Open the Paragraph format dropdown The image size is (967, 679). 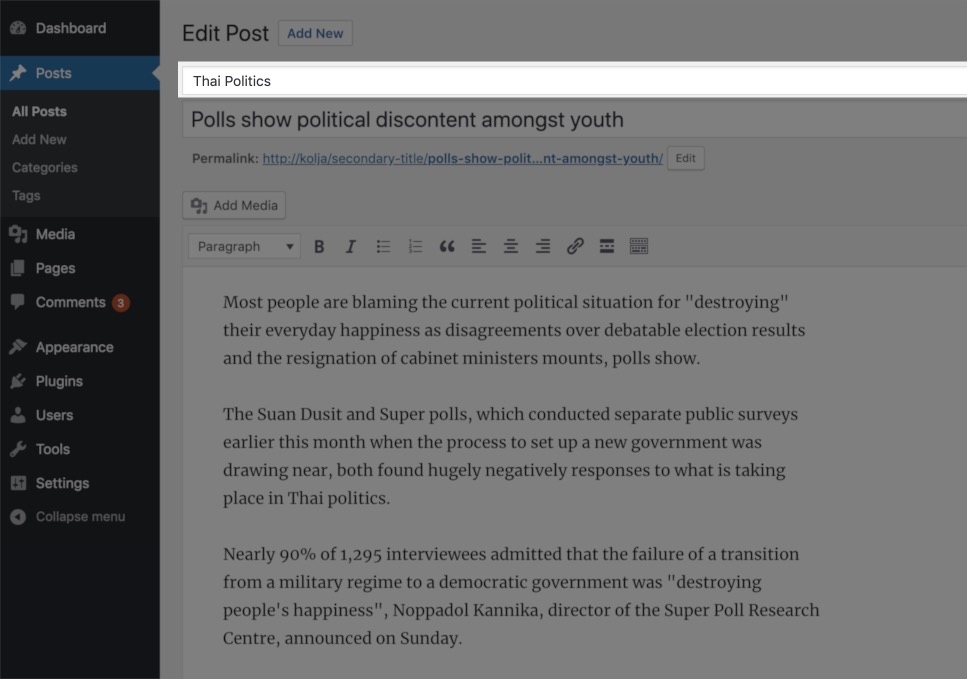tap(245, 247)
